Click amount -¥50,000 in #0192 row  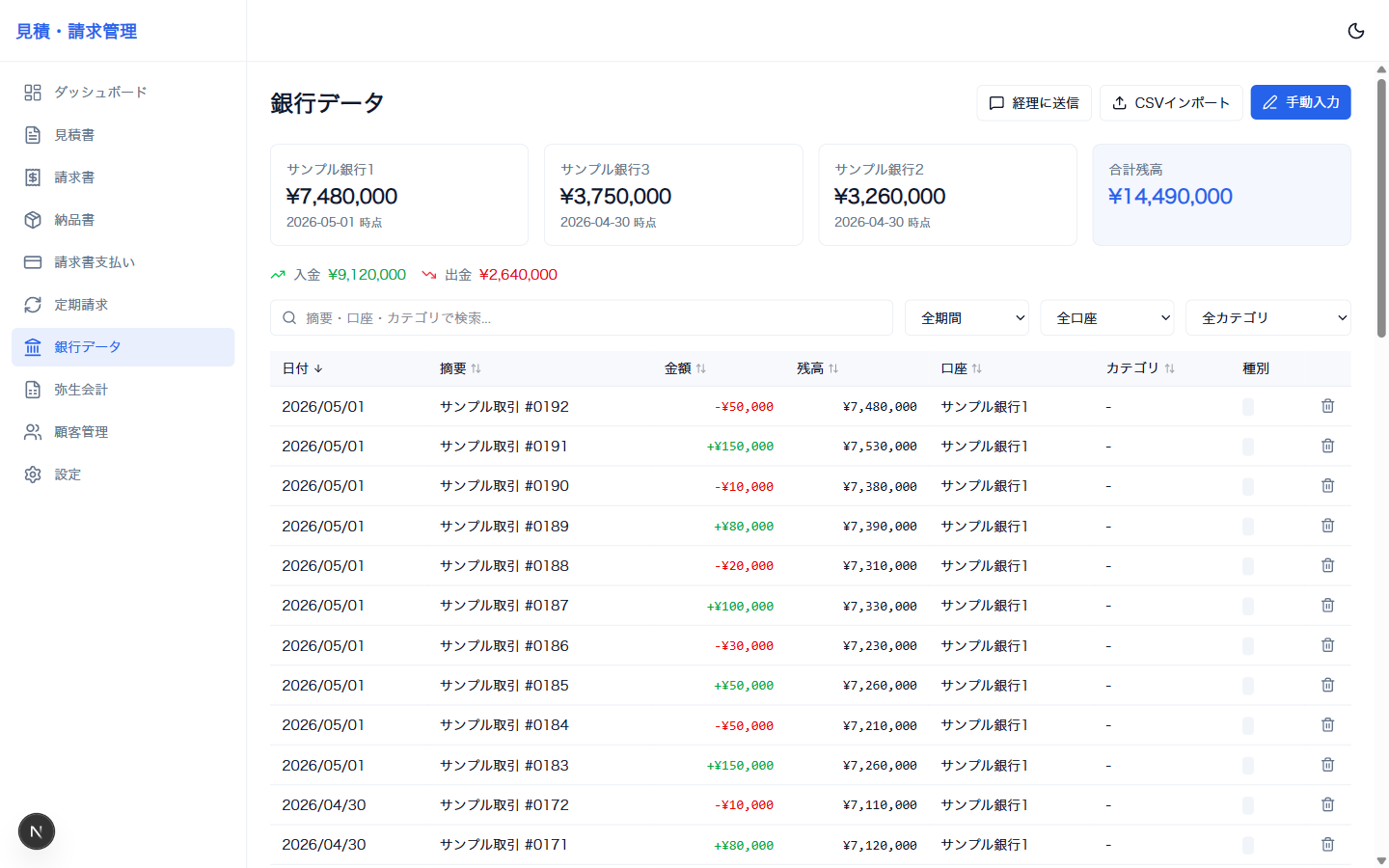tap(744, 407)
